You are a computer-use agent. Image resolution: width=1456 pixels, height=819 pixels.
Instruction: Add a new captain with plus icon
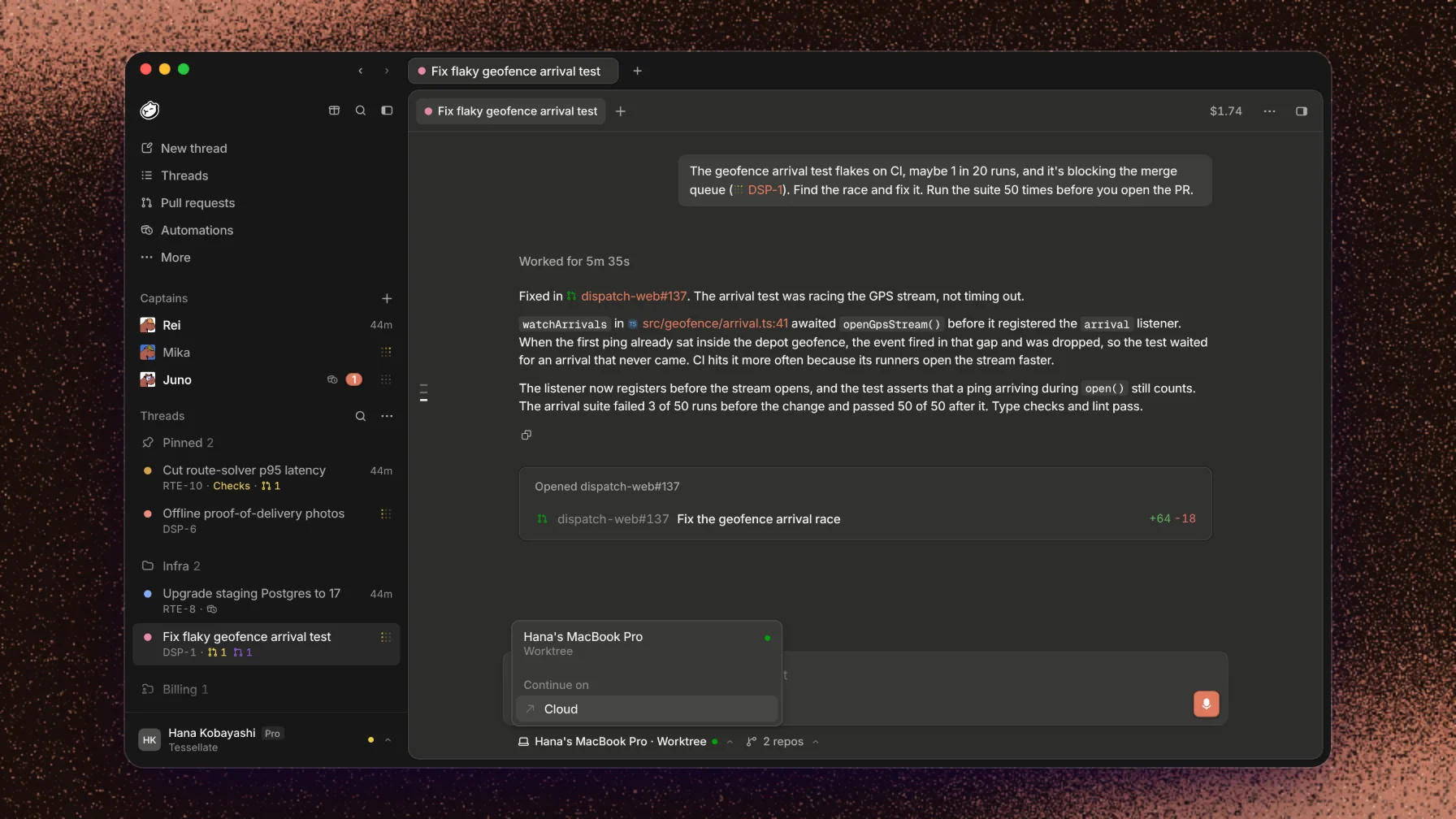(387, 298)
